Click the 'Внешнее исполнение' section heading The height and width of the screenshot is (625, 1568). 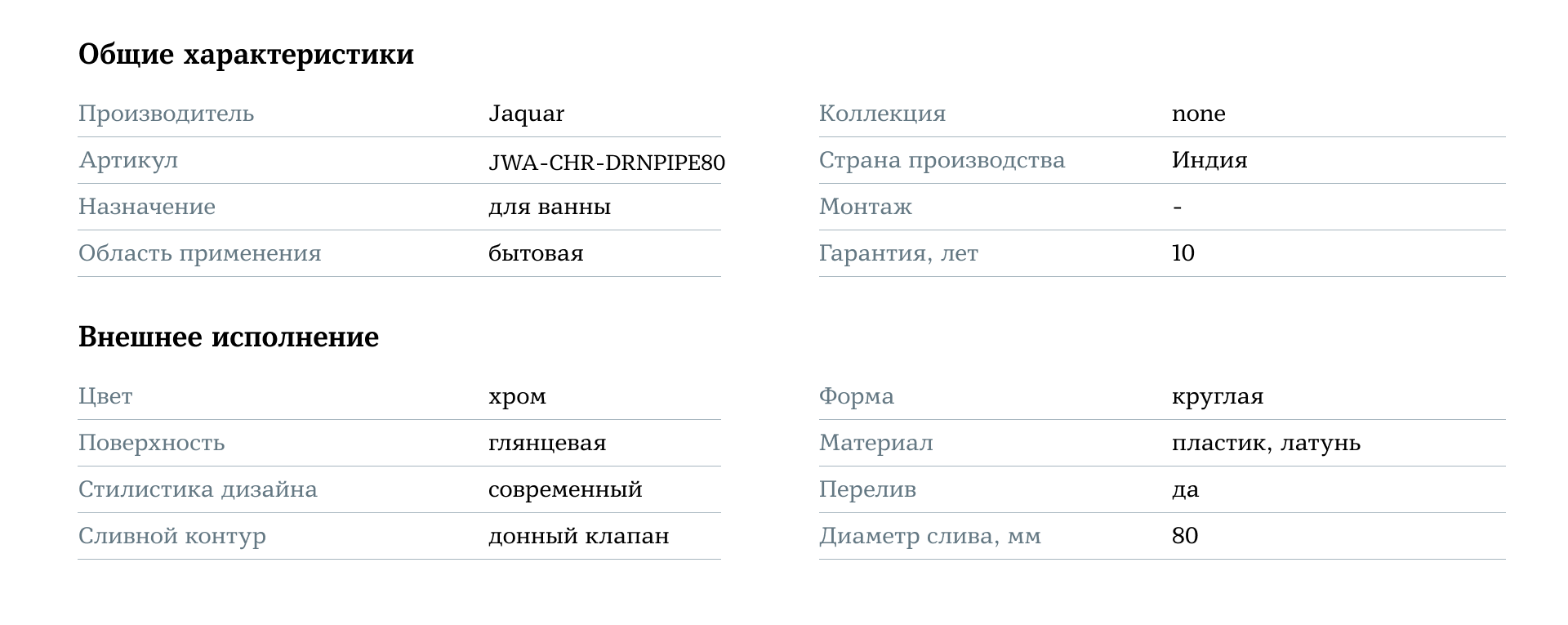tap(229, 337)
